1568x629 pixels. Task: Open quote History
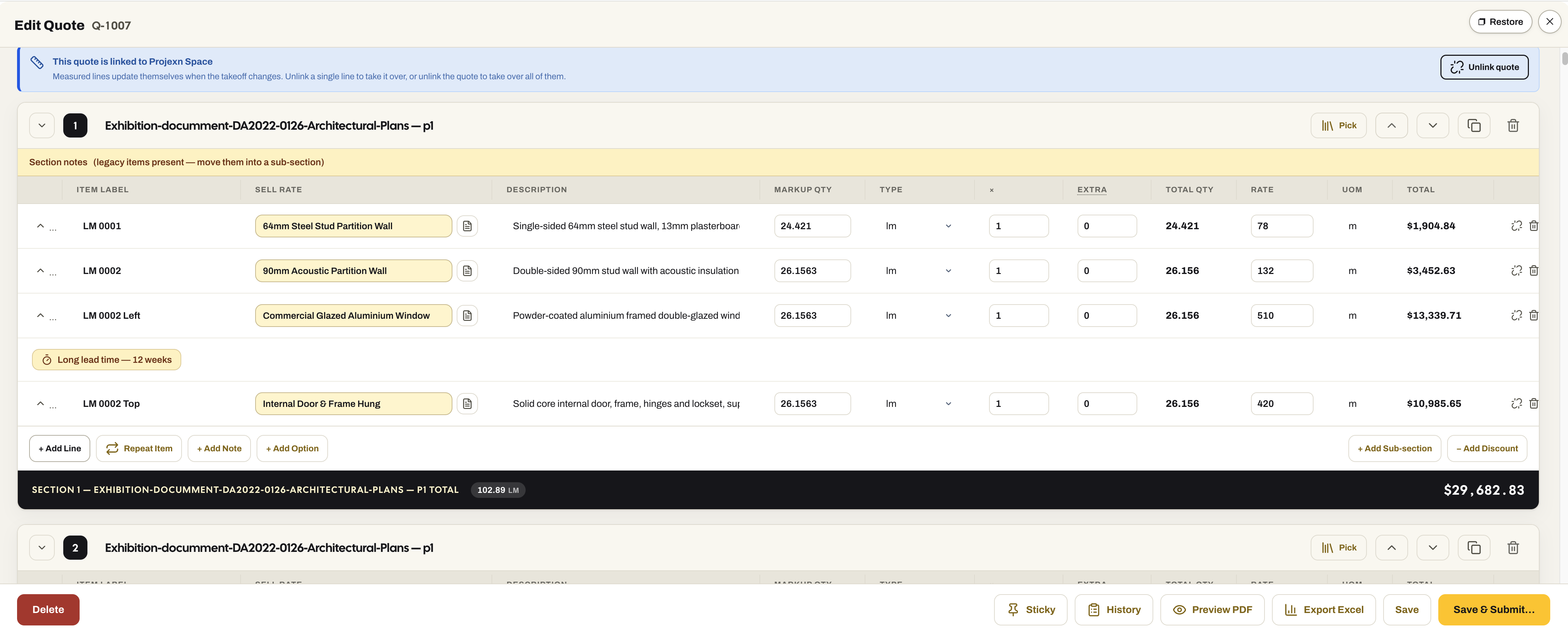coord(1113,609)
